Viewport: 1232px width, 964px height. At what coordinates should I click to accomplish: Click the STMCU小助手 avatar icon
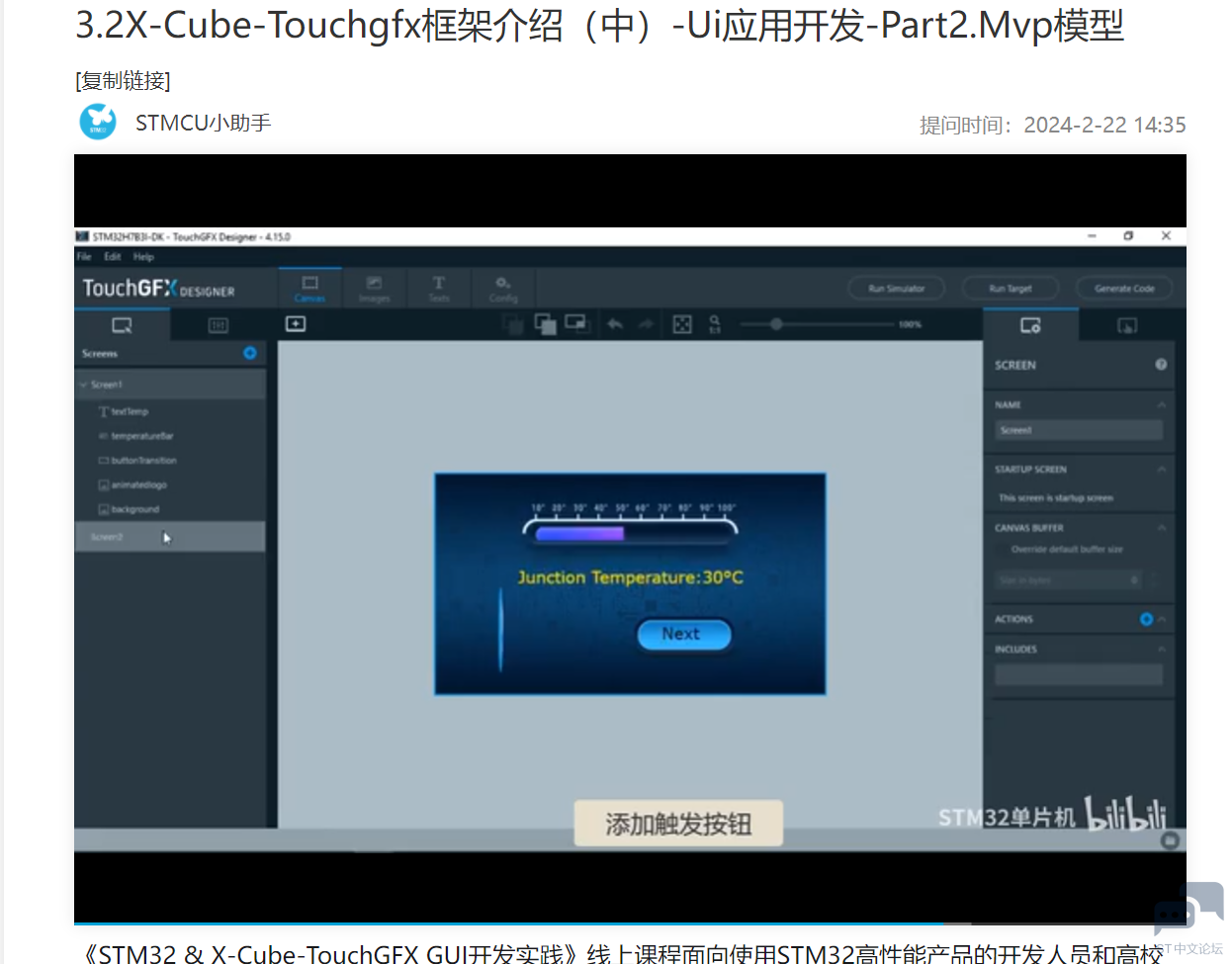[98, 123]
